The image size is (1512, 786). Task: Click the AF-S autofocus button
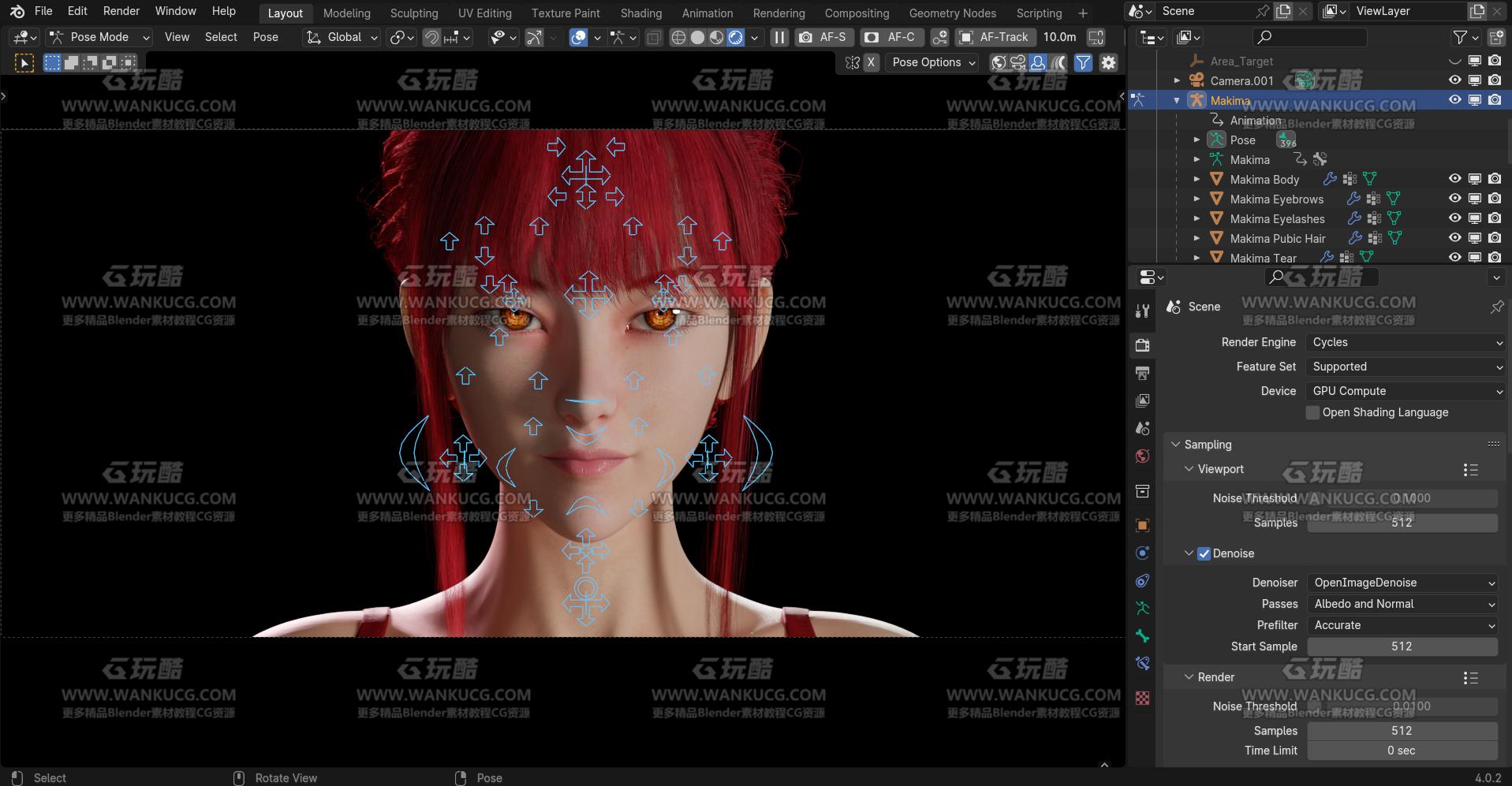click(x=823, y=37)
